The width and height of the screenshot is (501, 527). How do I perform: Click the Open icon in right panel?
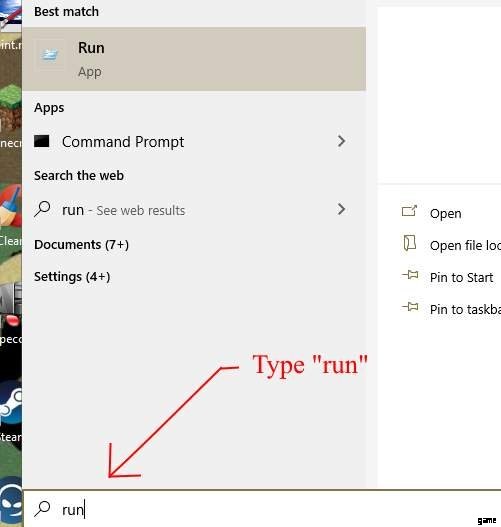coord(409,212)
